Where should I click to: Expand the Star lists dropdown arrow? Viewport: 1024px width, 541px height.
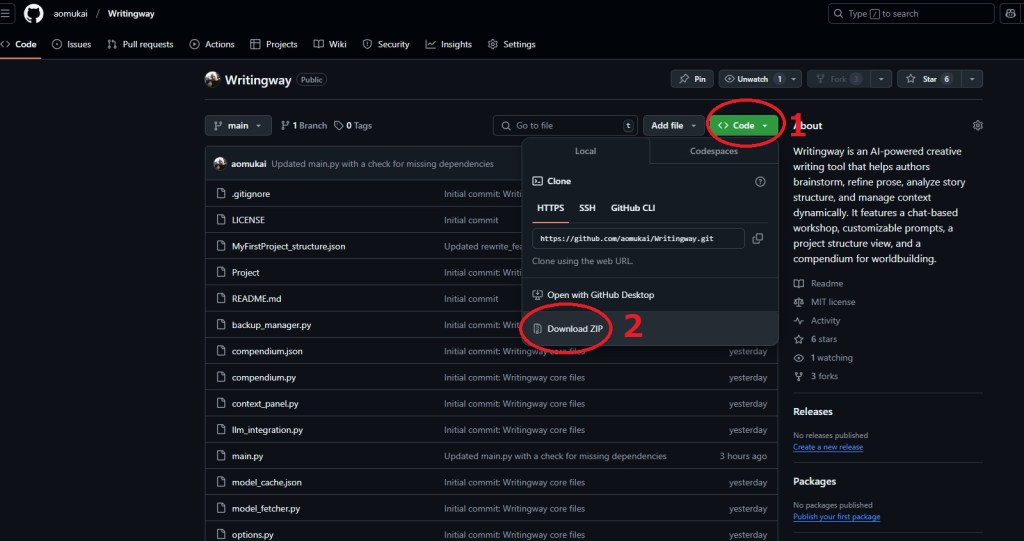[972, 79]
